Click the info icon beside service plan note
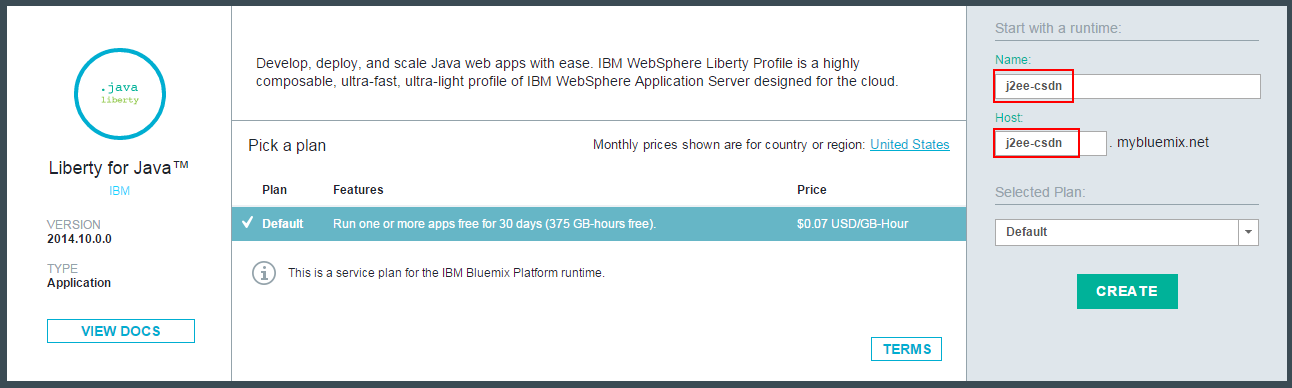Image resolution: width=1292 pixels, height=388 pixels. pos(263,272)
